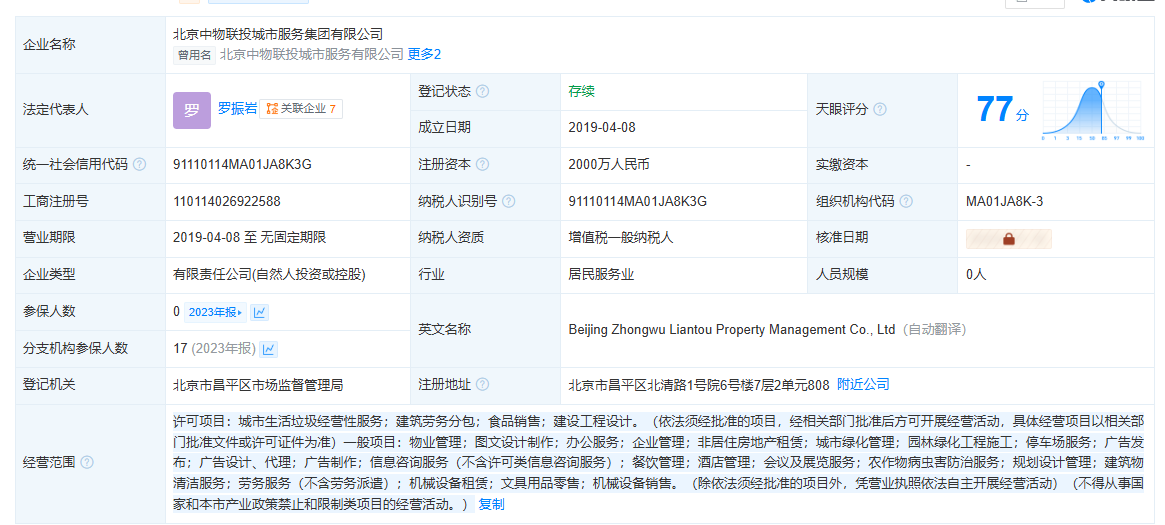The width and height of the screenshot is (1165, 525).
Task: Open the 关联企业 7 badge
Action: tap(301, 109)
